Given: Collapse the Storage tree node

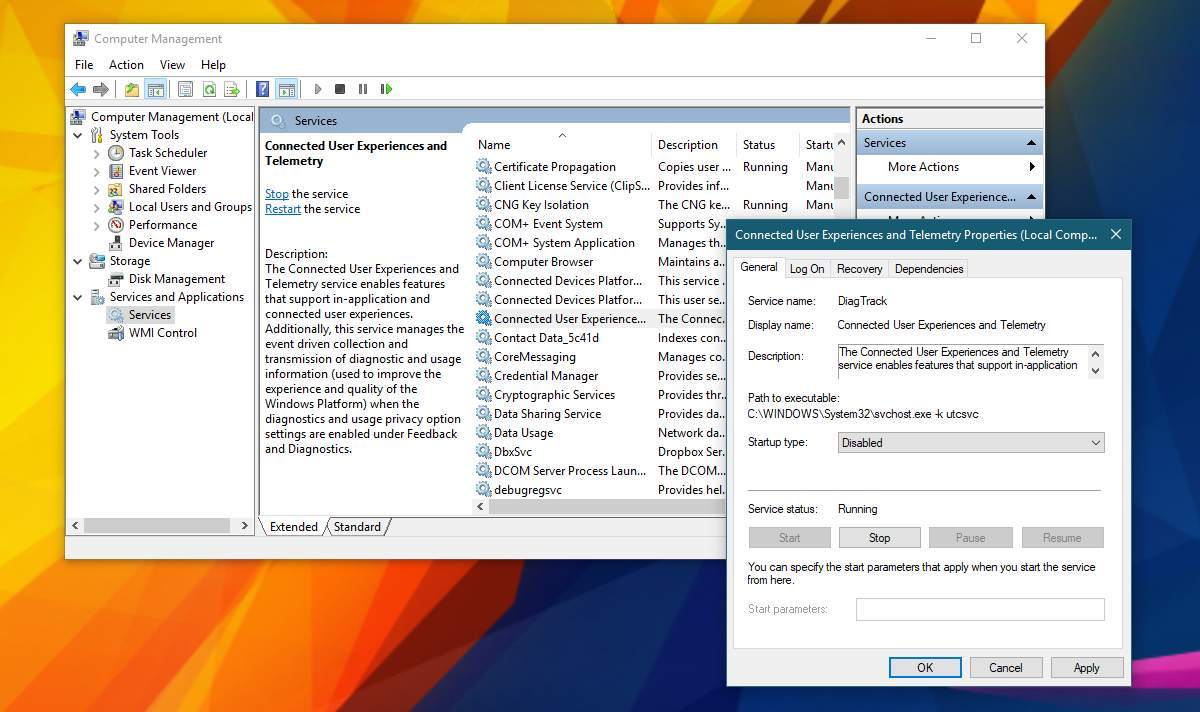Looking at the screenshot, I should [78, 261].
